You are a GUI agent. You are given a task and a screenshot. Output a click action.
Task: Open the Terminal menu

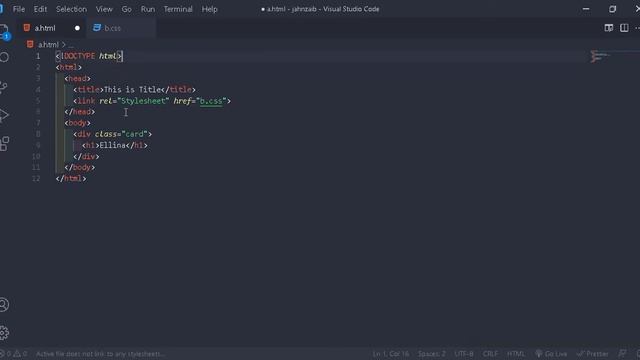(178, 9)
